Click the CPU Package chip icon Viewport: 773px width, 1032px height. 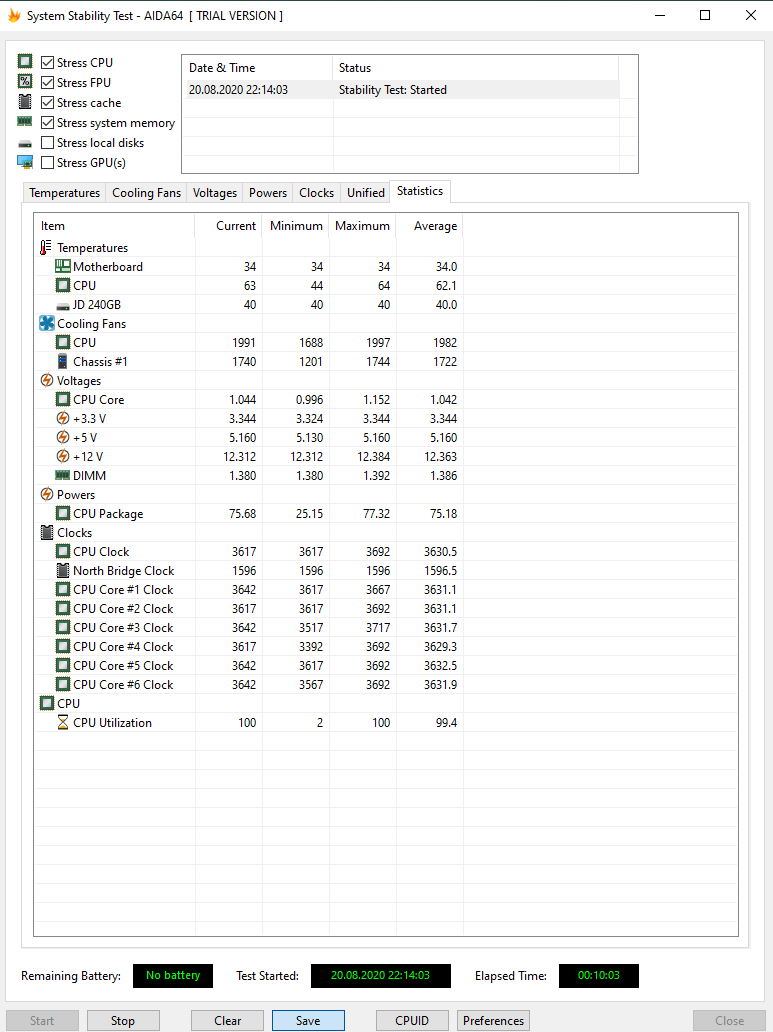pyautogui.click(x=63, y=513)
